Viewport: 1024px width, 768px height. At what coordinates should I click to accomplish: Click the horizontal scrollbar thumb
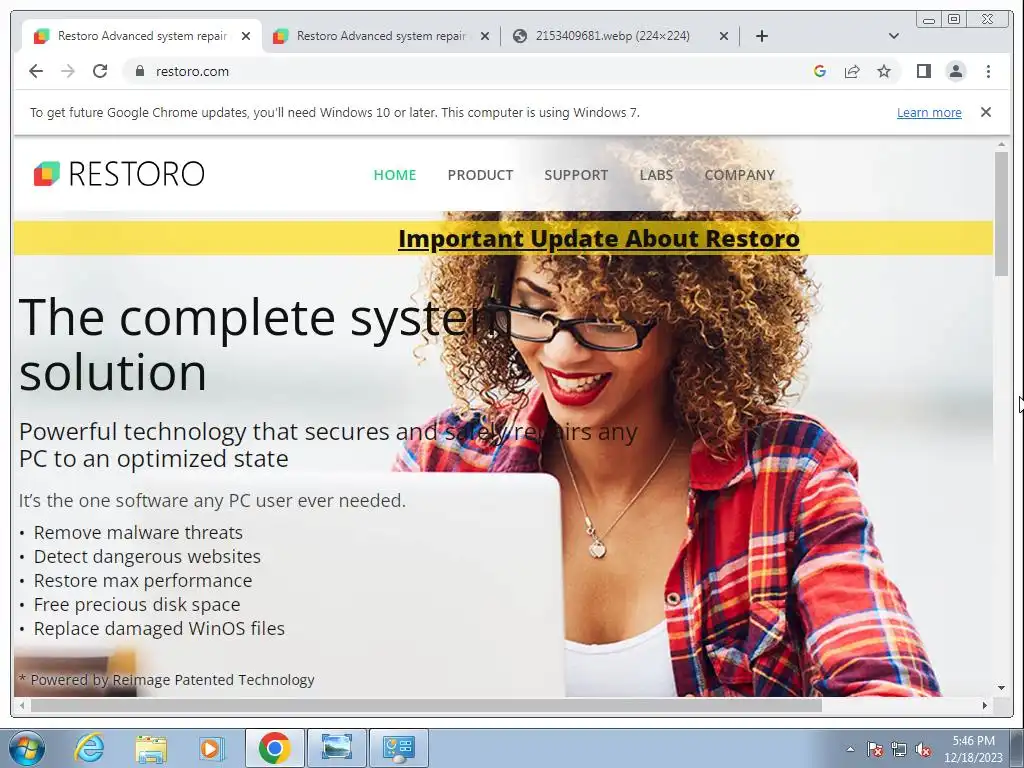coord(426,705)
